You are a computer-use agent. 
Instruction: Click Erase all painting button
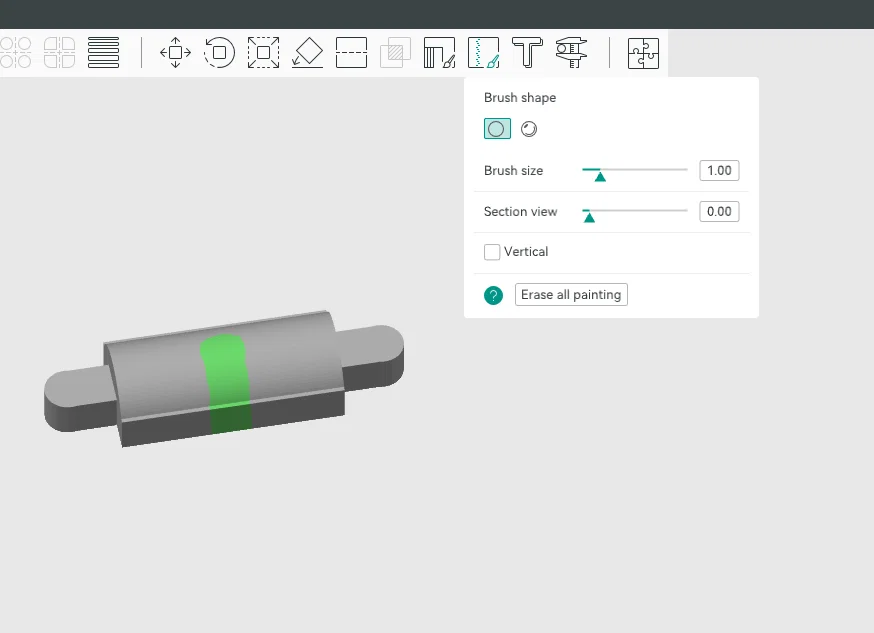point(571,295)
